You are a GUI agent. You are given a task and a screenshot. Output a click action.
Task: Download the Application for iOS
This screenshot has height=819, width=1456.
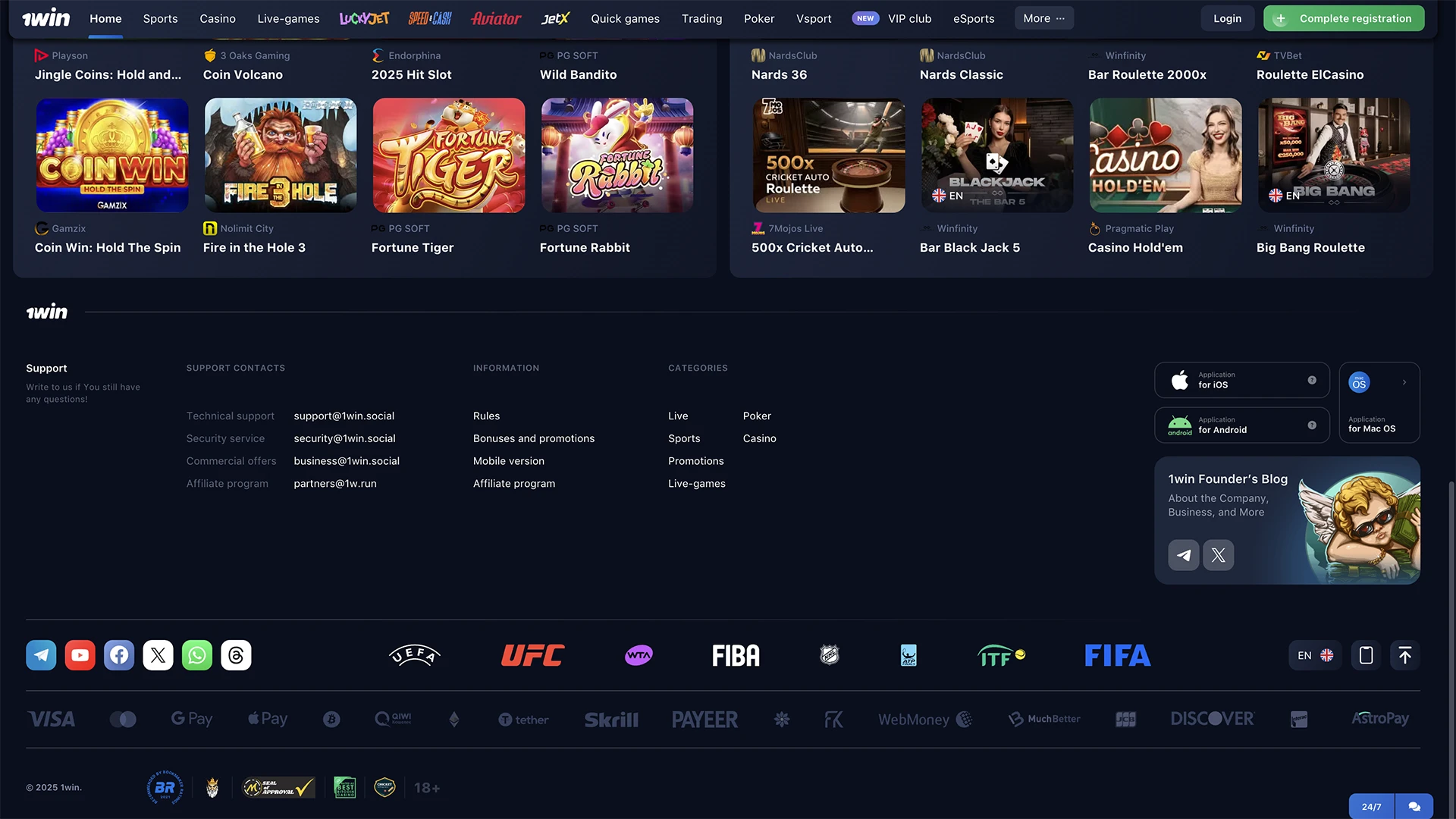click(1242, 380)
